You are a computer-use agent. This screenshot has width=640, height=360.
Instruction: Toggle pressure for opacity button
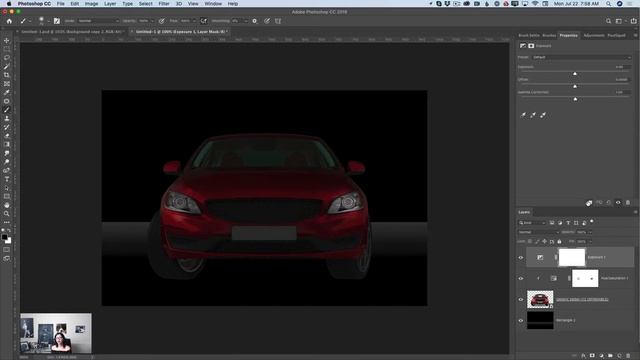coord(162,21)
